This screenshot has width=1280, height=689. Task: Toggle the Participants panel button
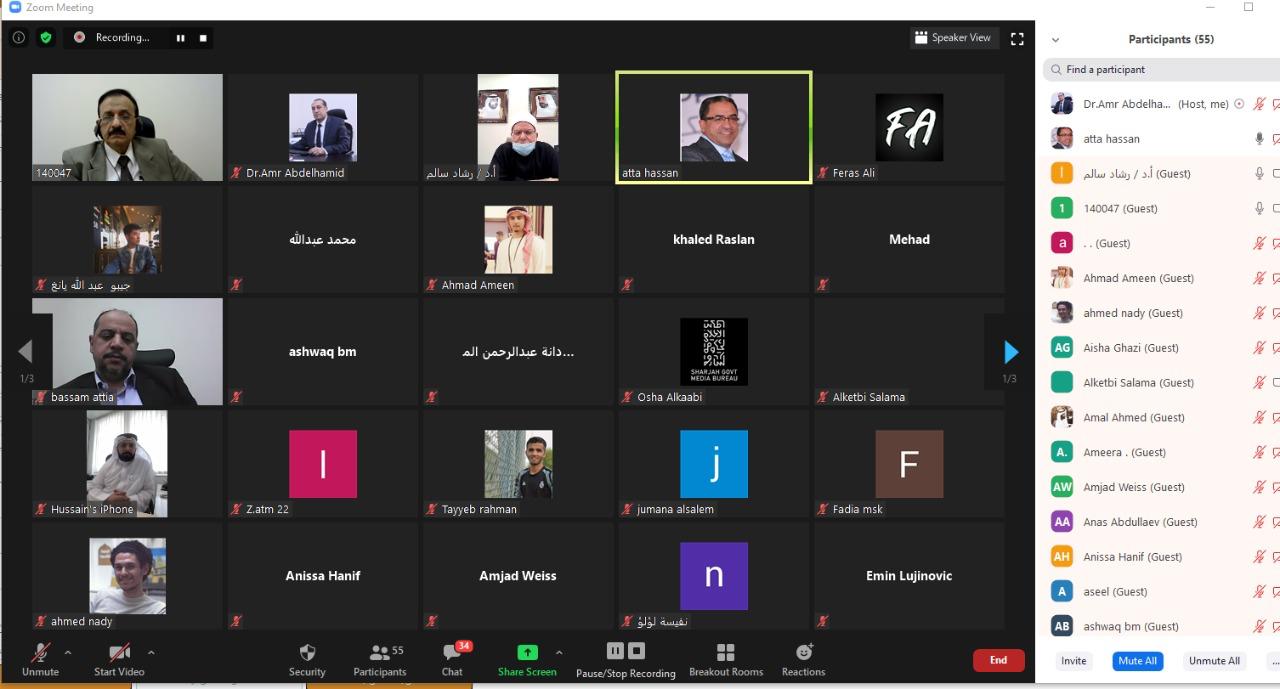coord(379,653)
